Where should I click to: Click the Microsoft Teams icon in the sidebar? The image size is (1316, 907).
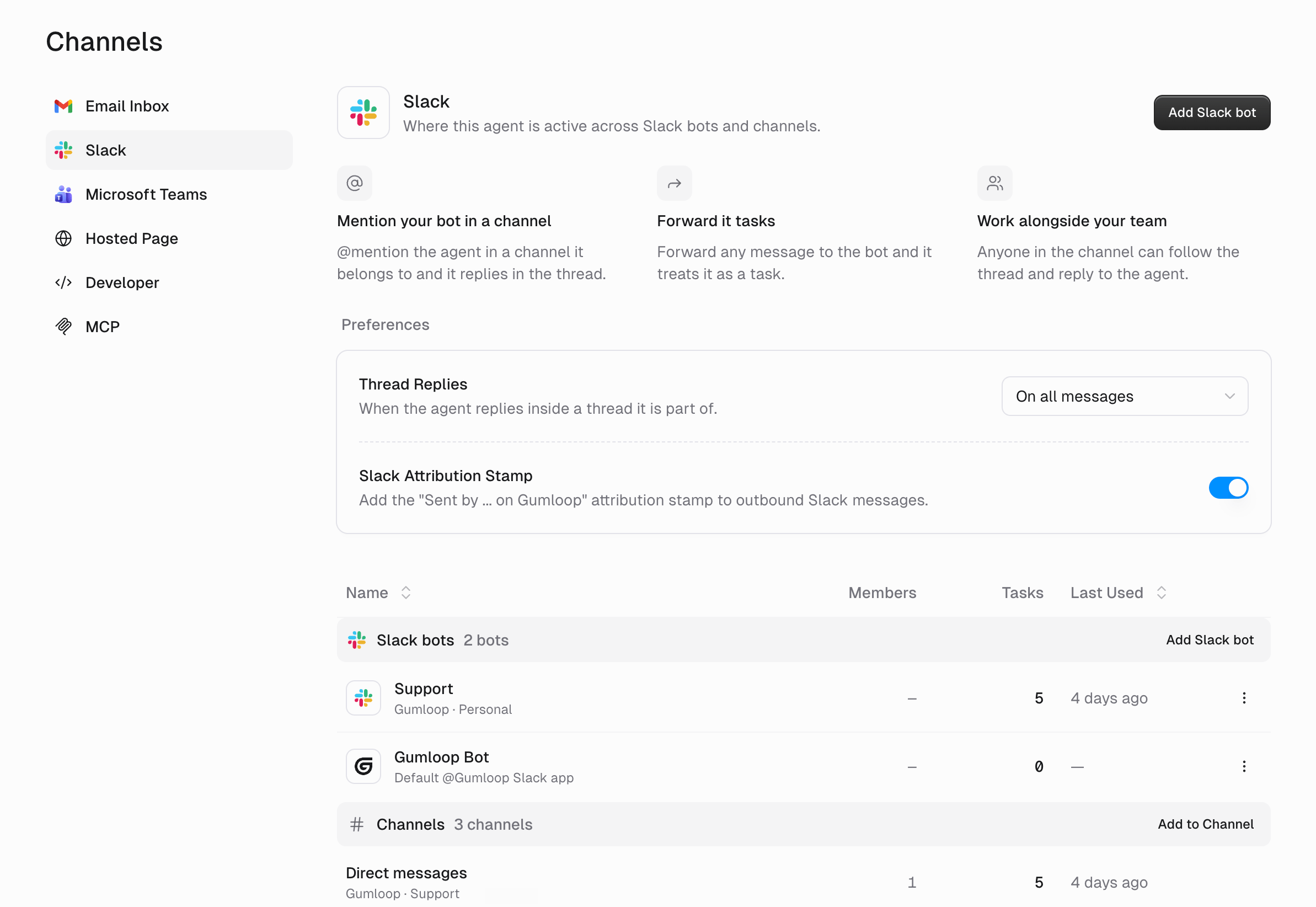coord(63,194)
